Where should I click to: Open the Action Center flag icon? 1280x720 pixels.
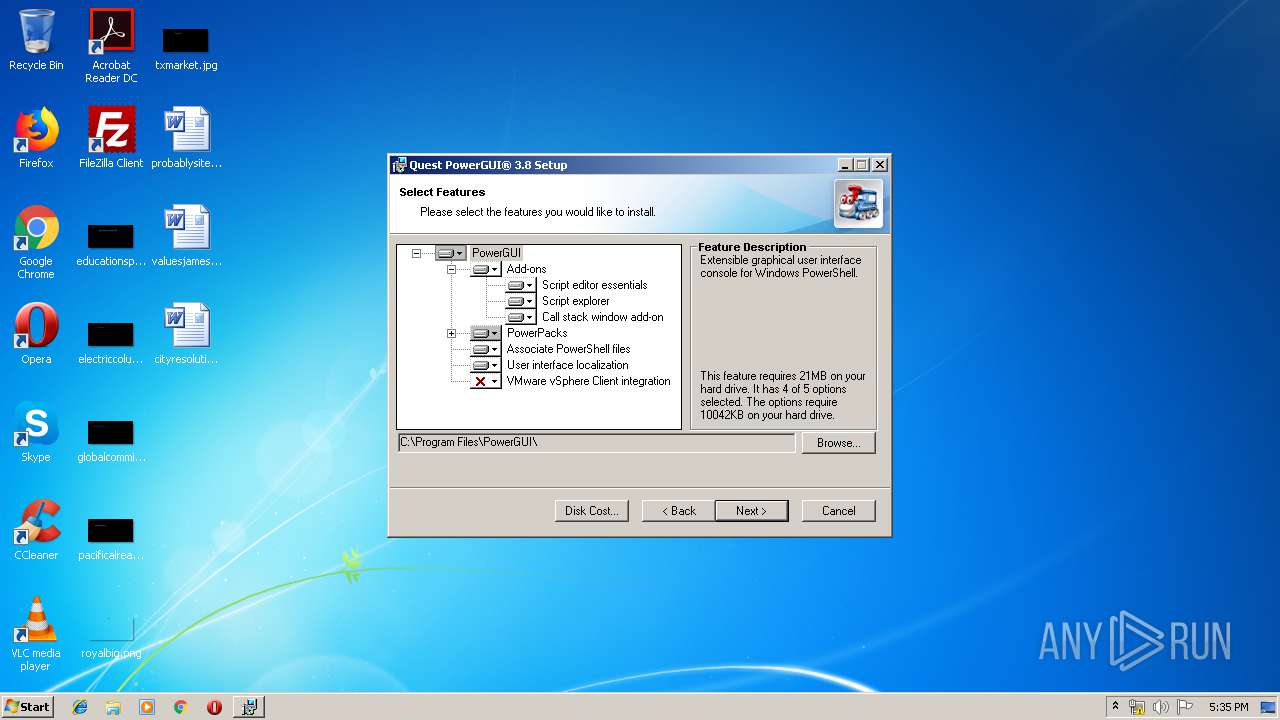pos(1184,707)
